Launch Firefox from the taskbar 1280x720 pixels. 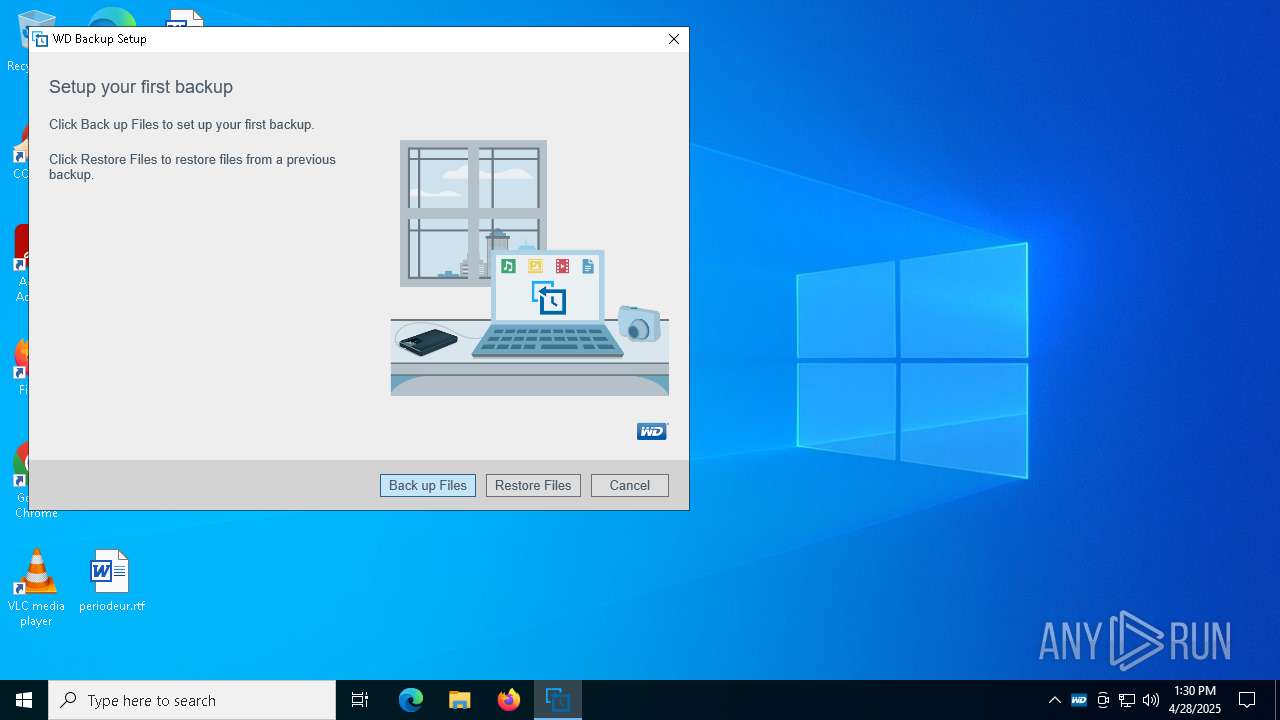(x=509, y=700)
